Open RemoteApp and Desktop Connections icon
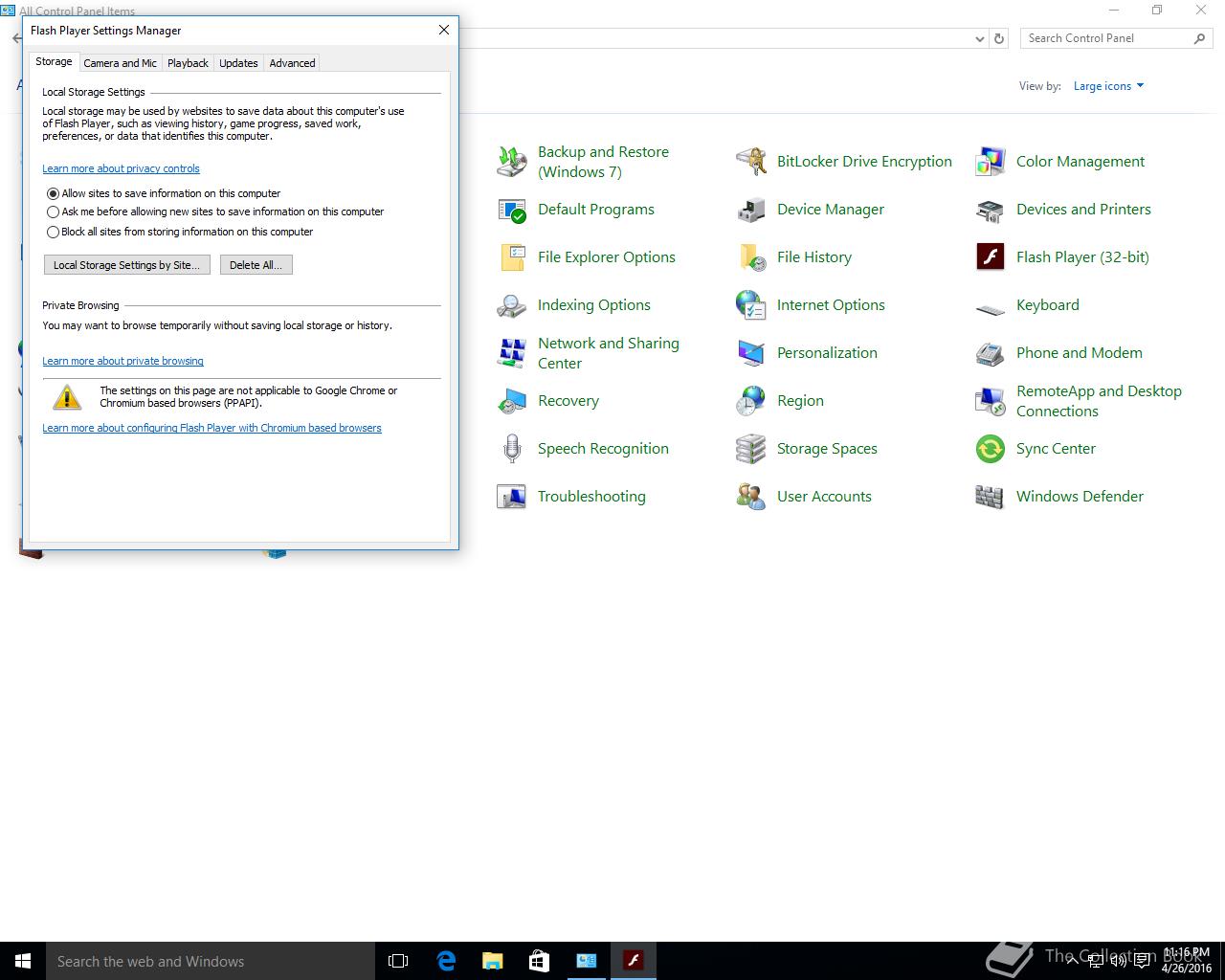Viewport: 1225px width, 980px height. point(991,401)
